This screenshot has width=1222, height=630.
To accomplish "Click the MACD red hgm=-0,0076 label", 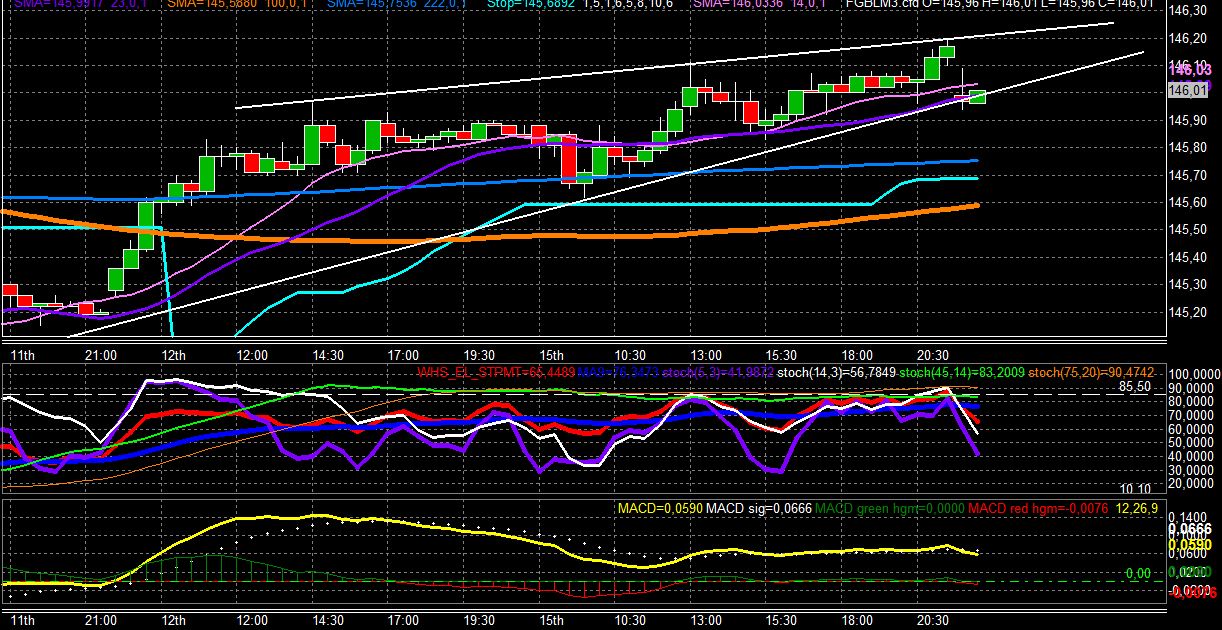I will [x=1037, y=509].
